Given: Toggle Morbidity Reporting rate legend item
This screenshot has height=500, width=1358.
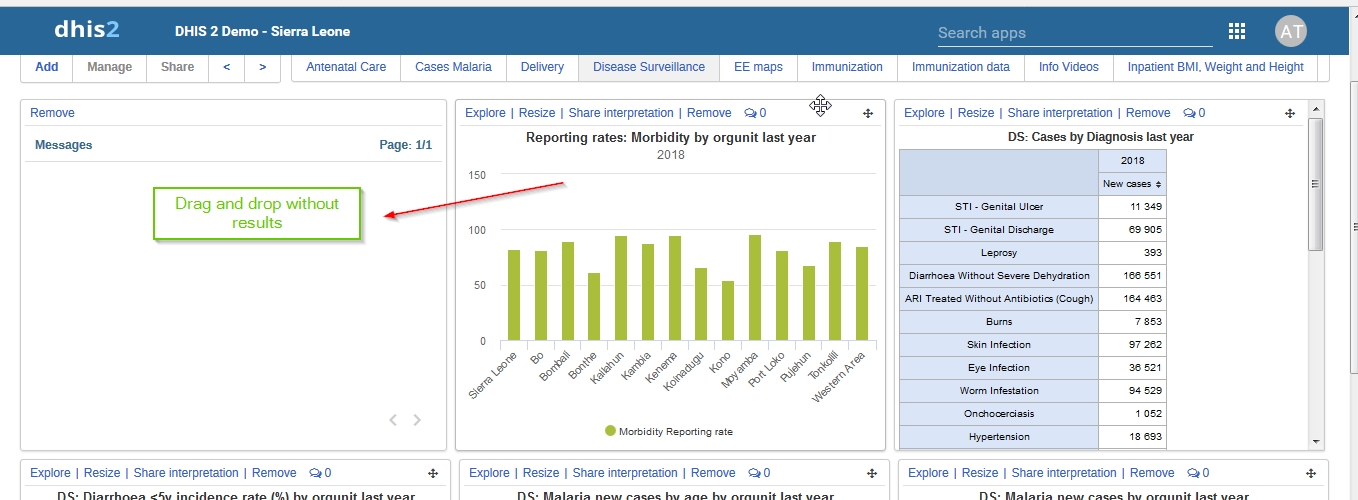Looking at the screenshot, I should pos(668,431).
